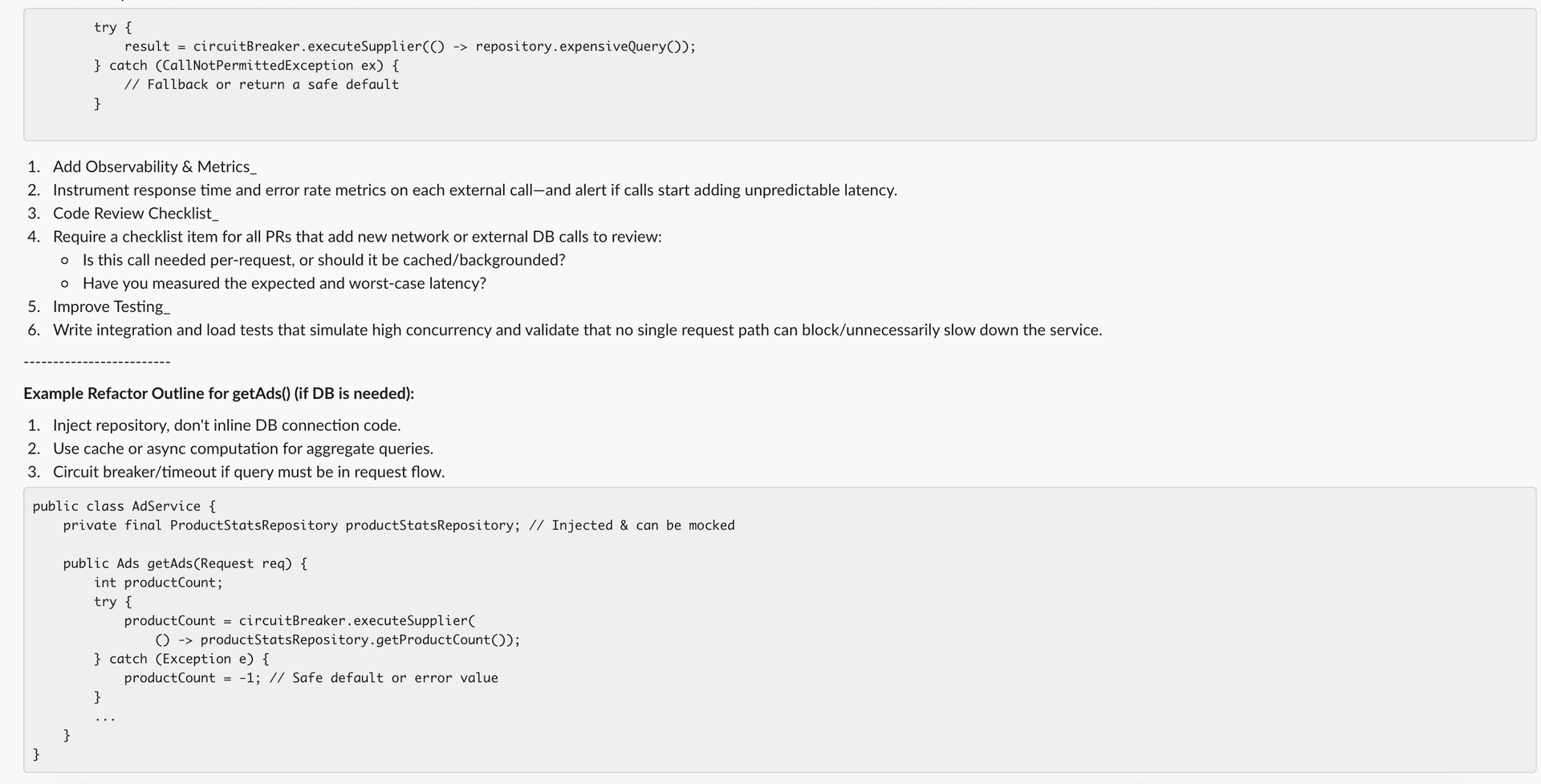Click the 'public class AdService {' code line
1541x784 pixels.
coord(124,506)
